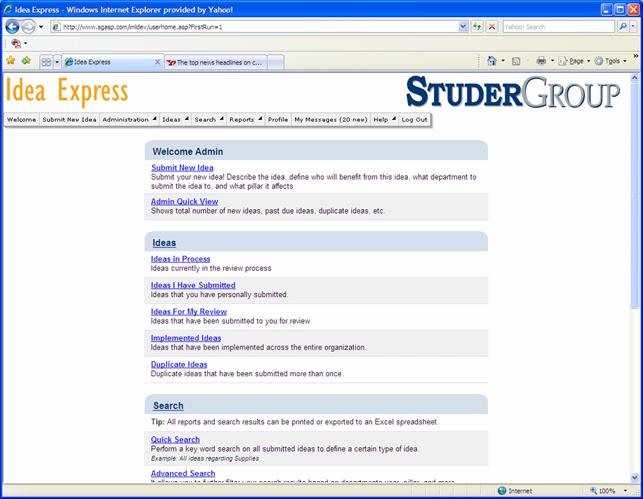Click the Home toolbar icon
643x499 pixels.
click(x=492, y=61)
